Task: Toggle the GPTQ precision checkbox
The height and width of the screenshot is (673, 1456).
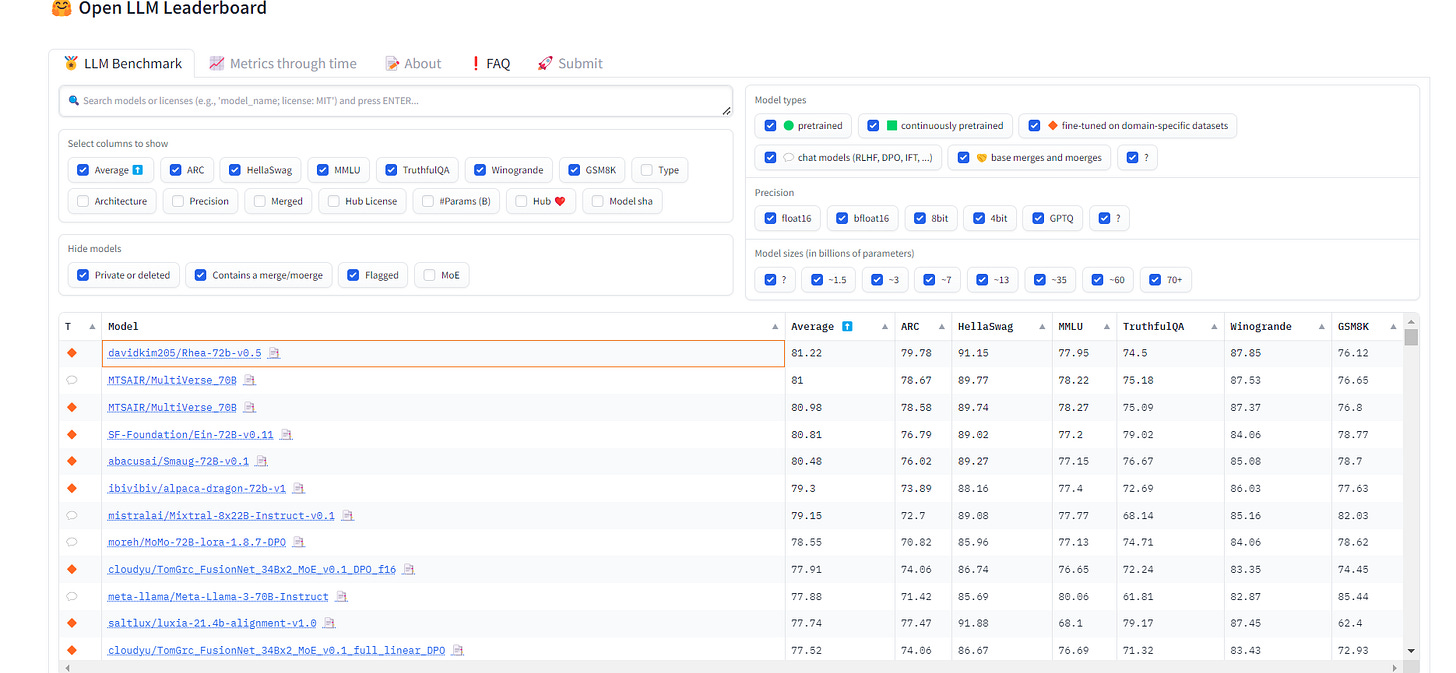Action: tap(1038, 218)
